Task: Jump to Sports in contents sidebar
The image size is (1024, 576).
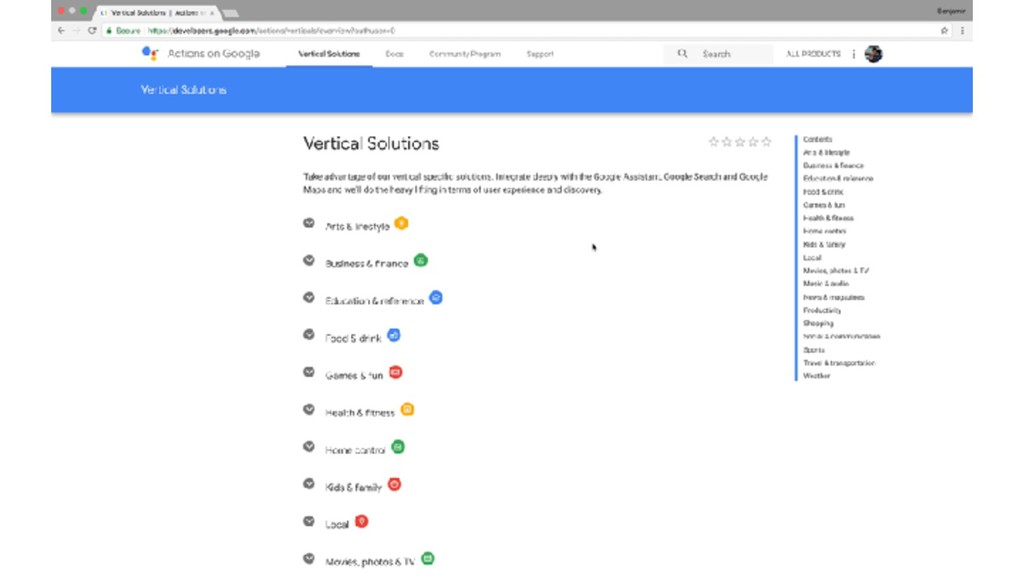Action: (814, 349)
